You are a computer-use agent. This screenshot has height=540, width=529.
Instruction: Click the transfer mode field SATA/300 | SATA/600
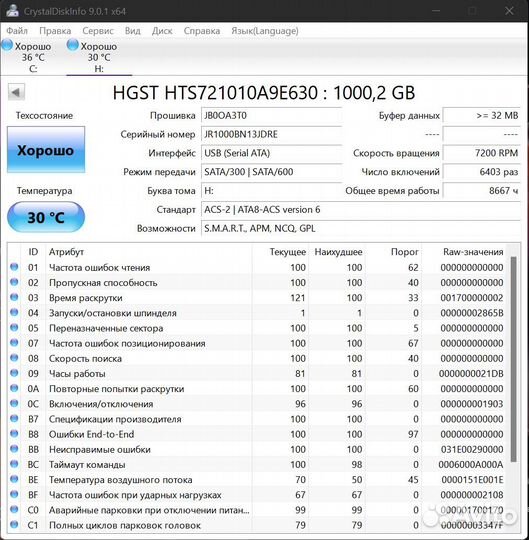(271, 172)
